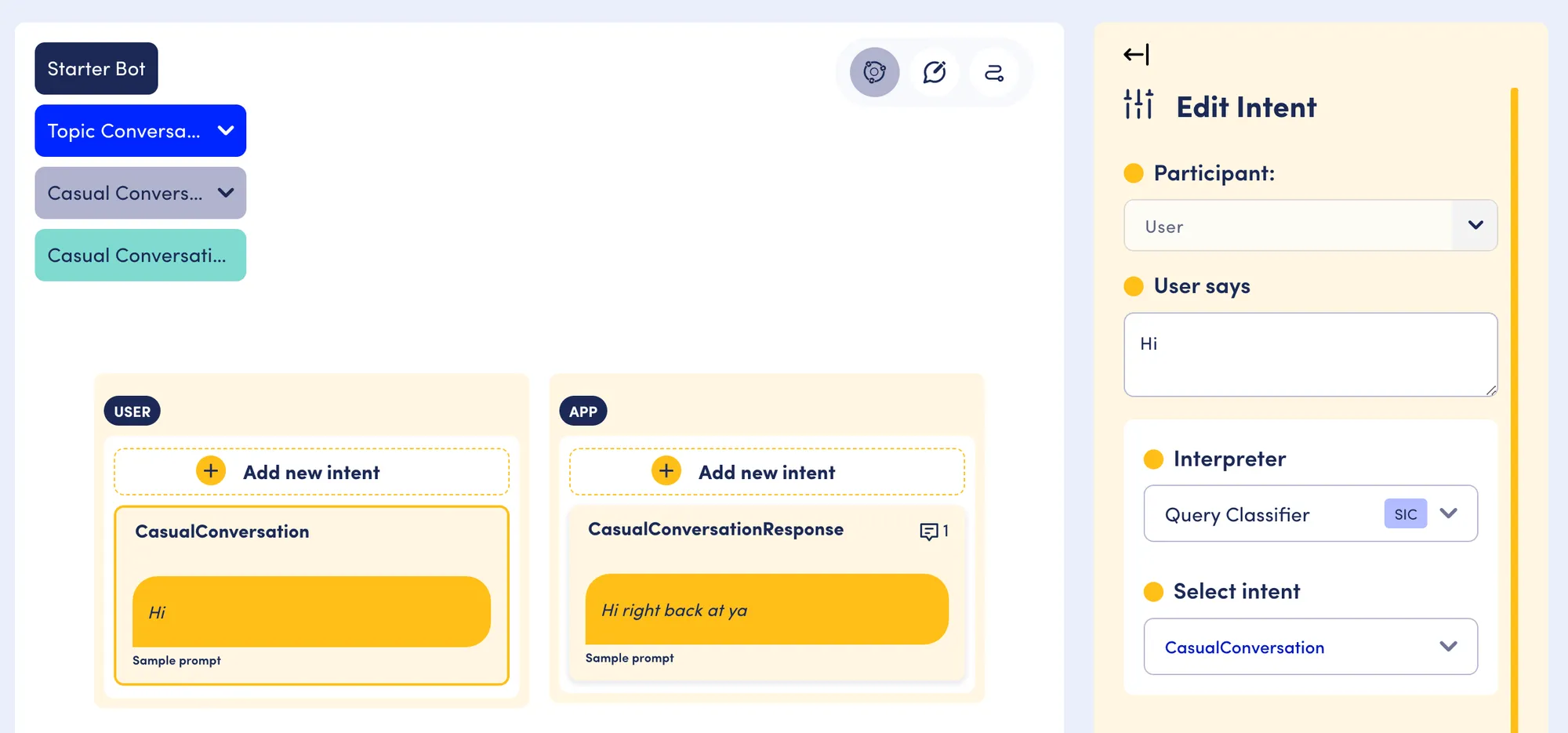Open the comment count icon on CasualConversationResponse

click(x=934, y=532)
